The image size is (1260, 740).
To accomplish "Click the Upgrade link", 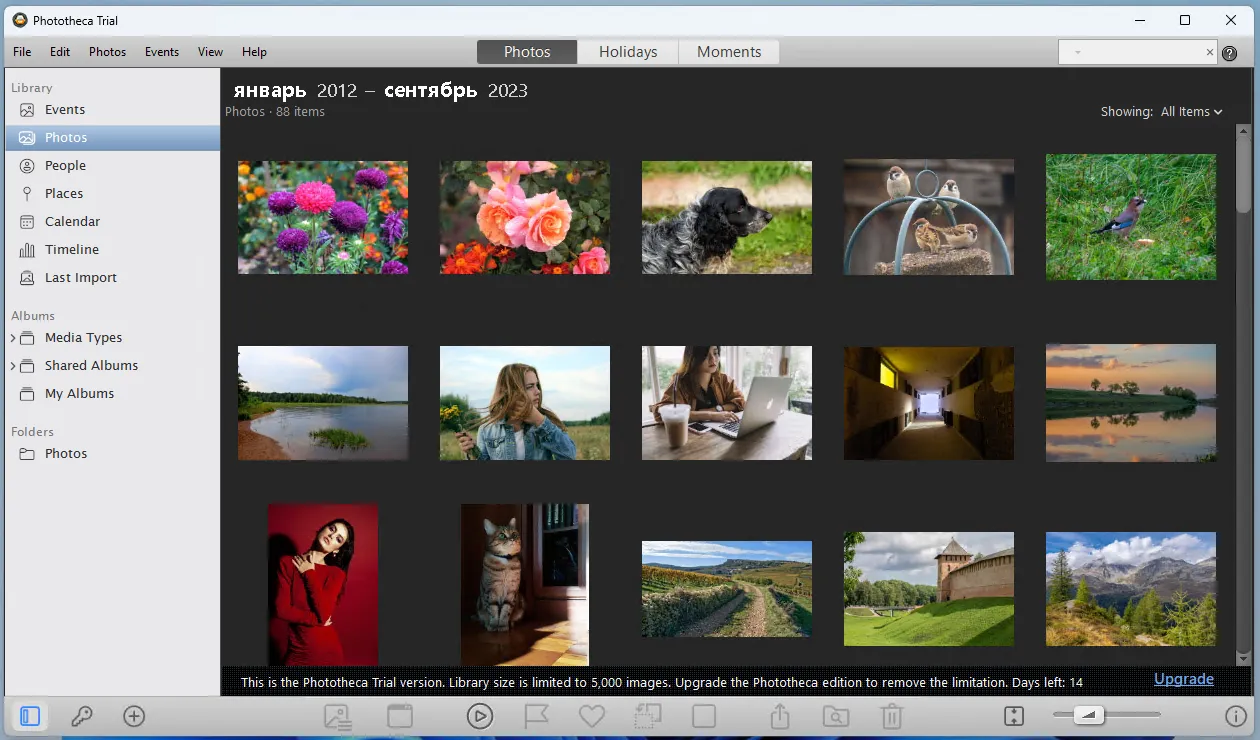I will pyautogui.click(x=1183, y=679).
